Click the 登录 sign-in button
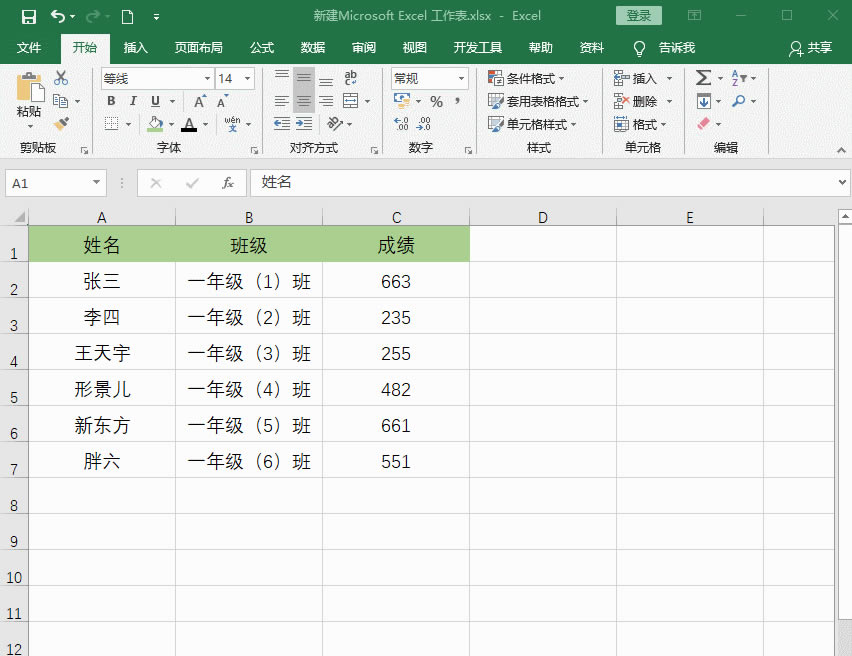 (638, 16)
